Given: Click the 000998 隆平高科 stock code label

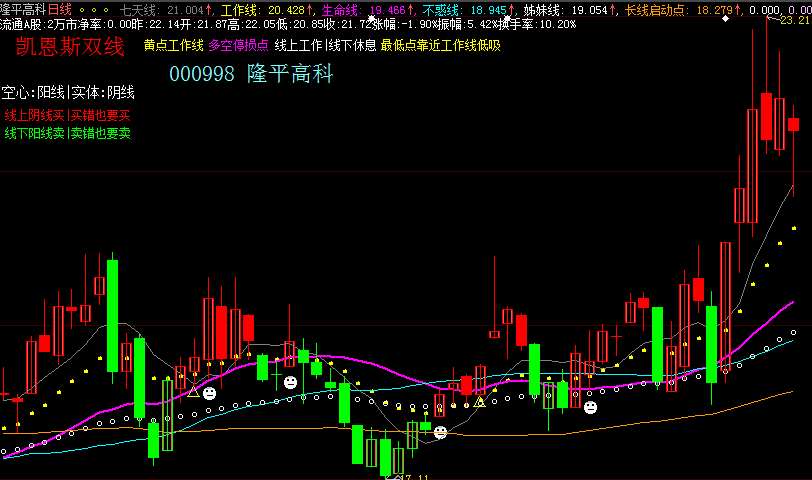Looking at the screenshot, I should [250, 74].
